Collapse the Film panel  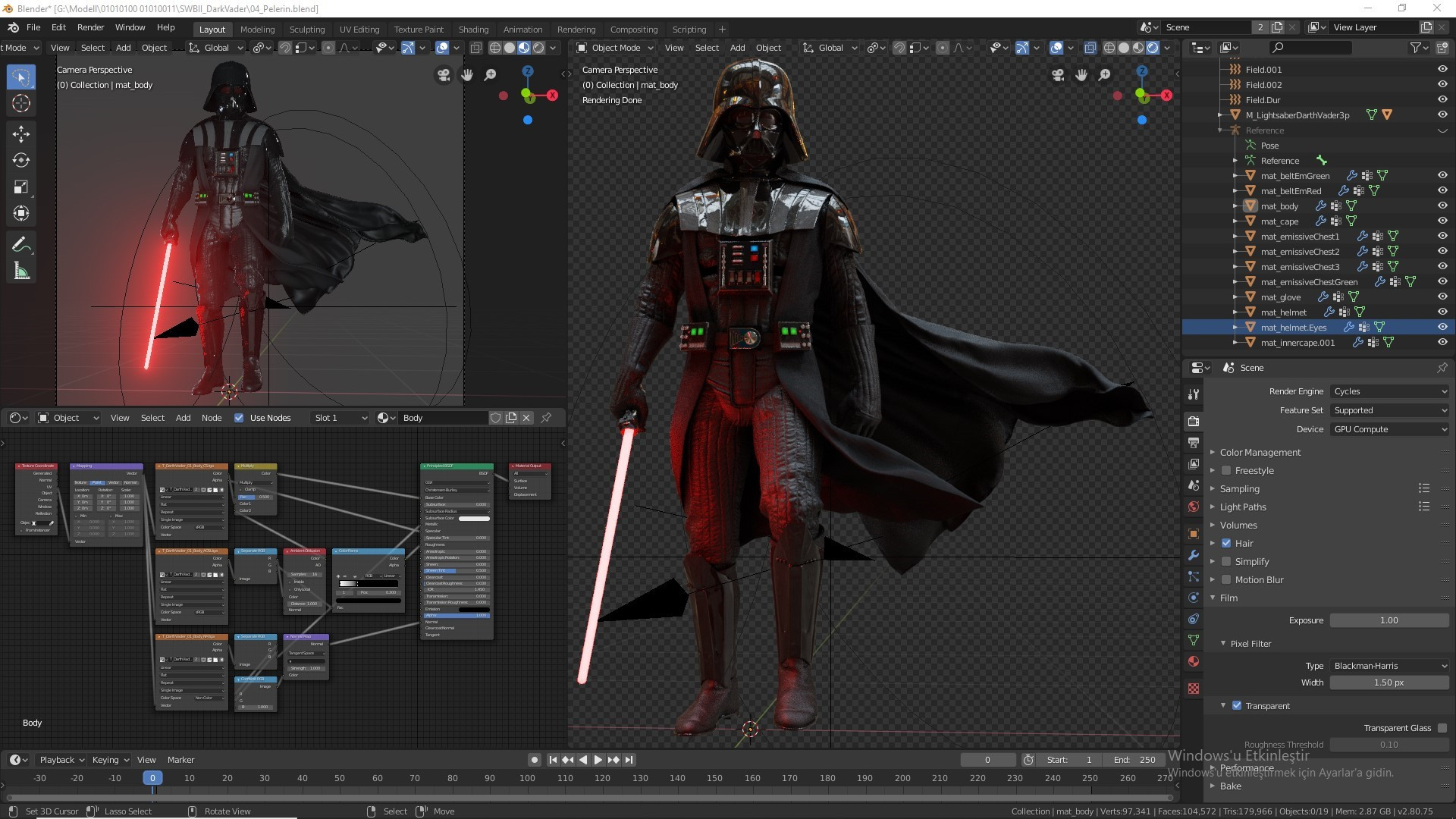(x=1228, y=598)
